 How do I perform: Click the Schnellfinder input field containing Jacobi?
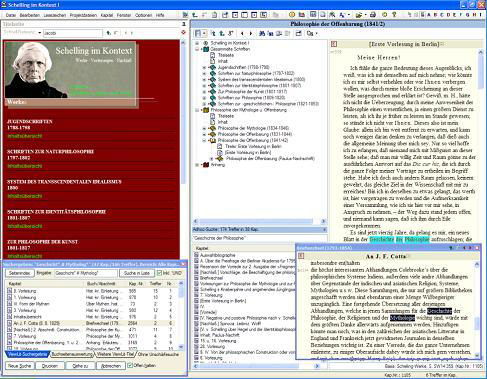click(72, 33)
